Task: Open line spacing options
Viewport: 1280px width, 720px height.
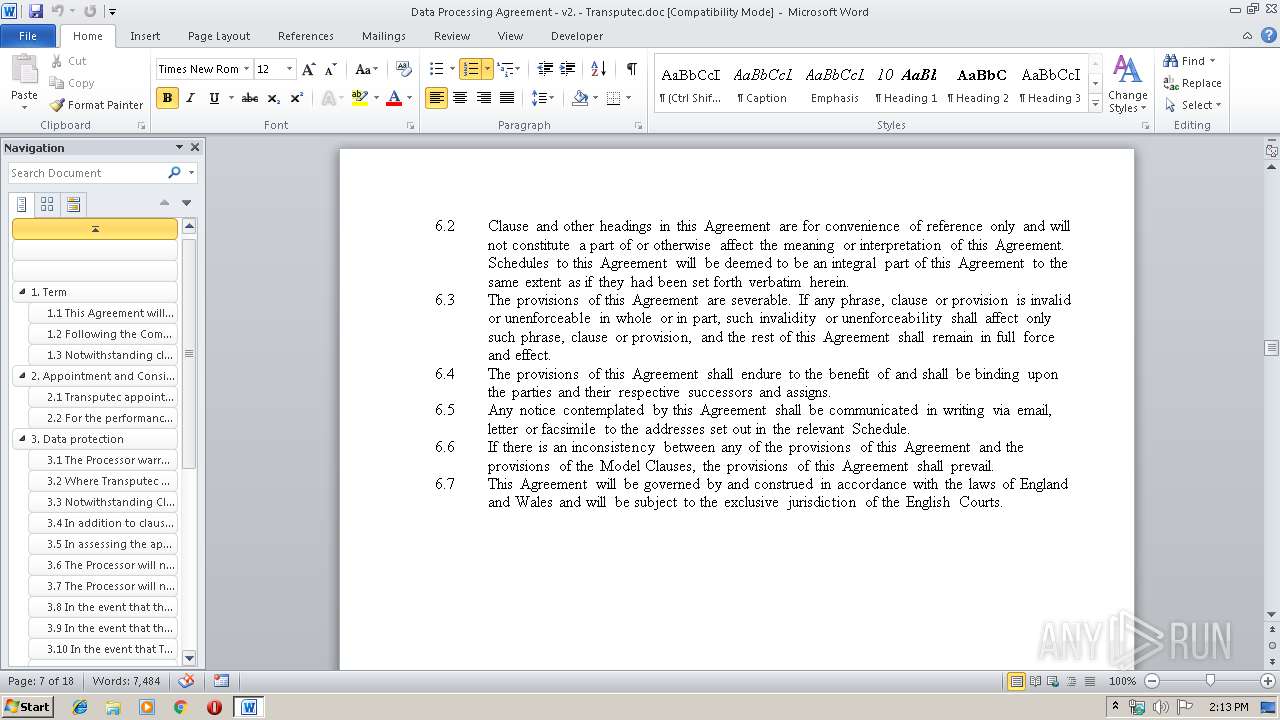Action: click(542, 98)
